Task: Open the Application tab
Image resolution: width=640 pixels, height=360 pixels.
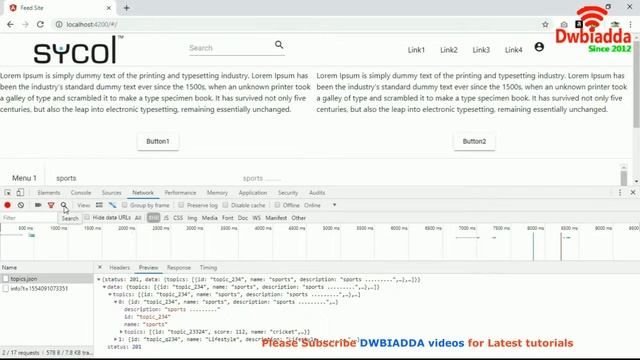Action: (x=253, y=193)
